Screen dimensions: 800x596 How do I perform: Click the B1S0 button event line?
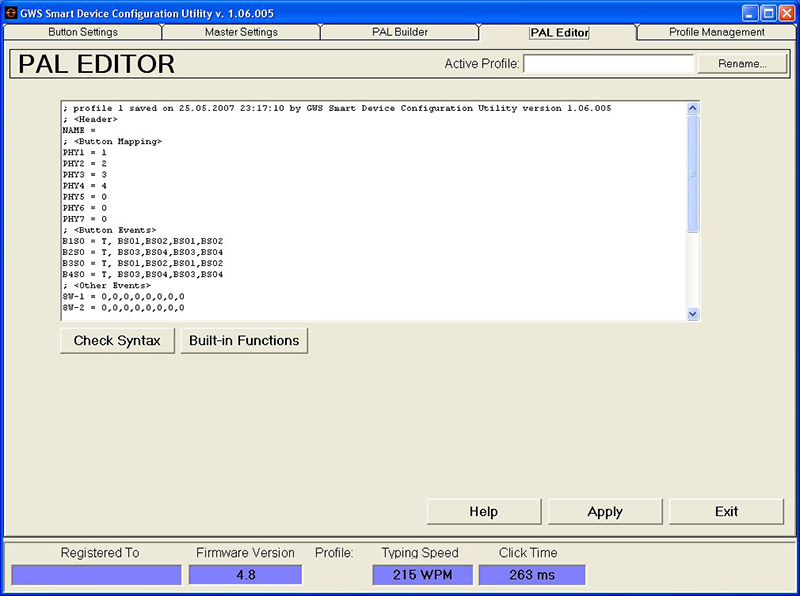tap(143, 241)
